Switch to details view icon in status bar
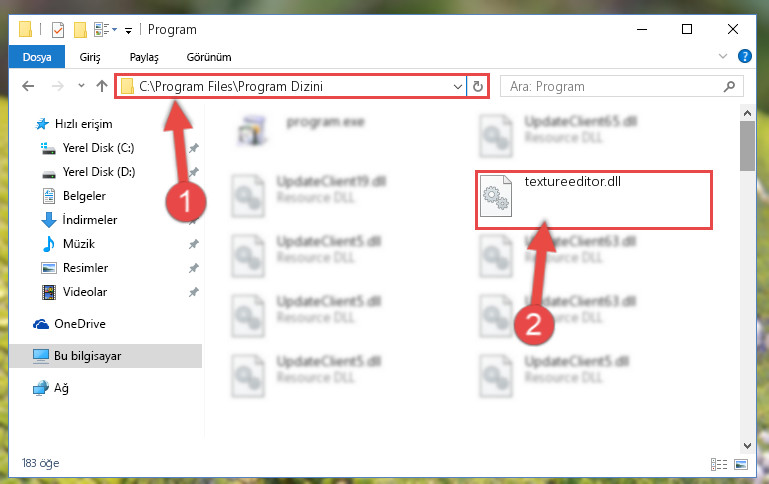This screenshot has height=484, width=769. [718, 464]
